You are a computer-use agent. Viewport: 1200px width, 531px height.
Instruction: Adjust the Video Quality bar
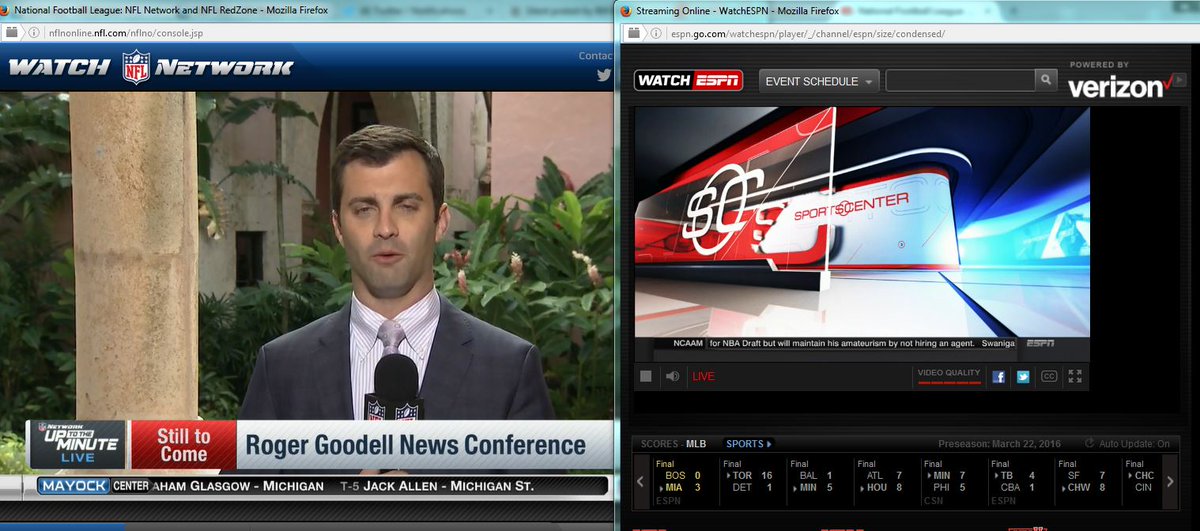[x=949, y=382]
